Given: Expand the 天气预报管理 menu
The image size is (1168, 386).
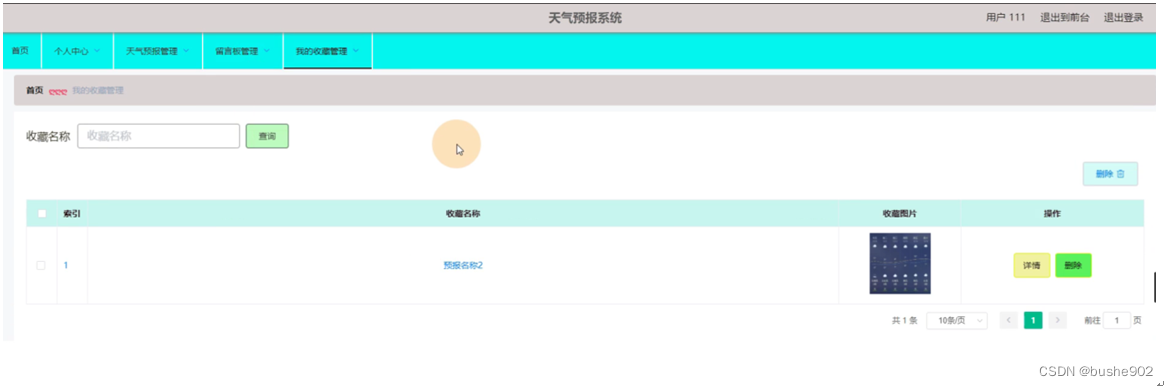Looking at the screenshot, I should tap(158, 51).
